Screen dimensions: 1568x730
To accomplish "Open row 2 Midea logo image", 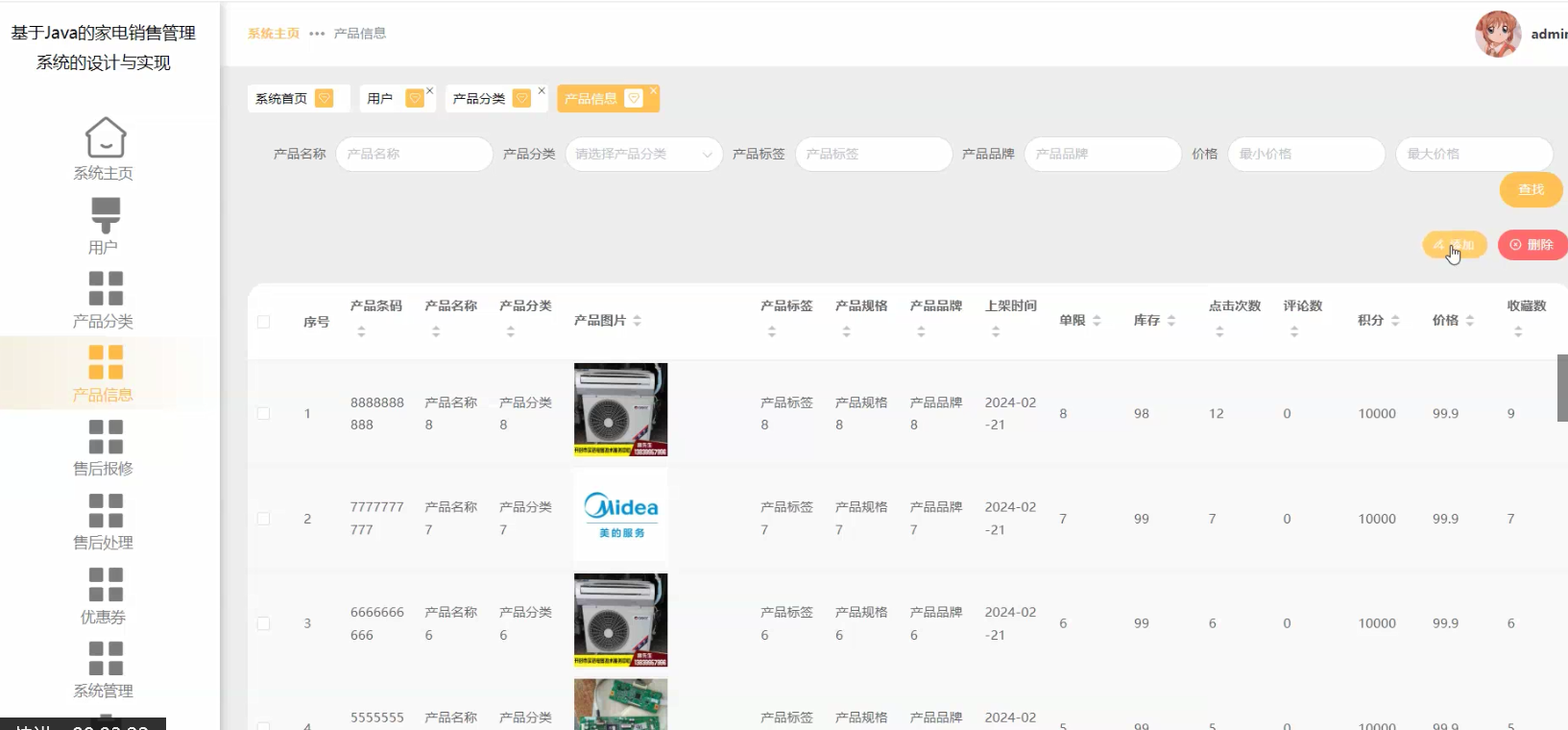I will point(620,515).
